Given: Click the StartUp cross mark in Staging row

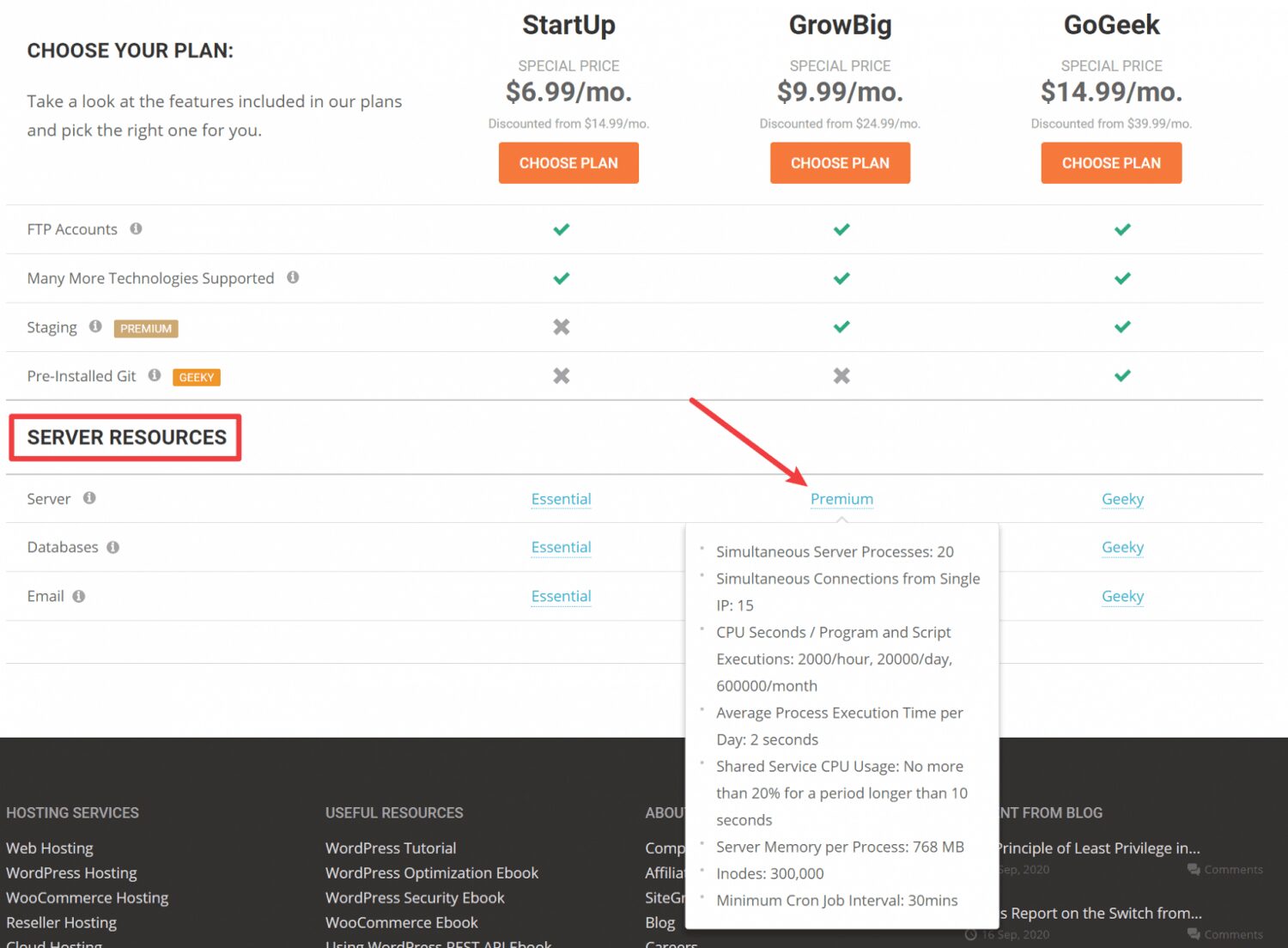Looking at the screenshot, I should click(562, 327).
